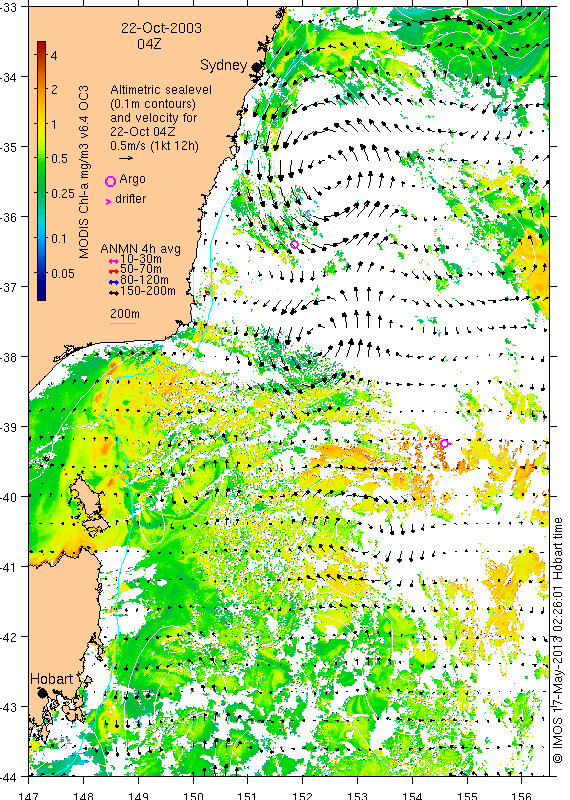Click the Argo float circle near 39.2S
570x800 pixels.
click(444, 443)
